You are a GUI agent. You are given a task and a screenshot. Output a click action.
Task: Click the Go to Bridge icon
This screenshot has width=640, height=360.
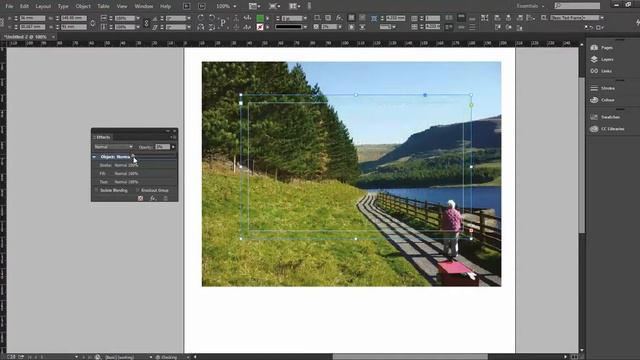[x=187, y=6]
